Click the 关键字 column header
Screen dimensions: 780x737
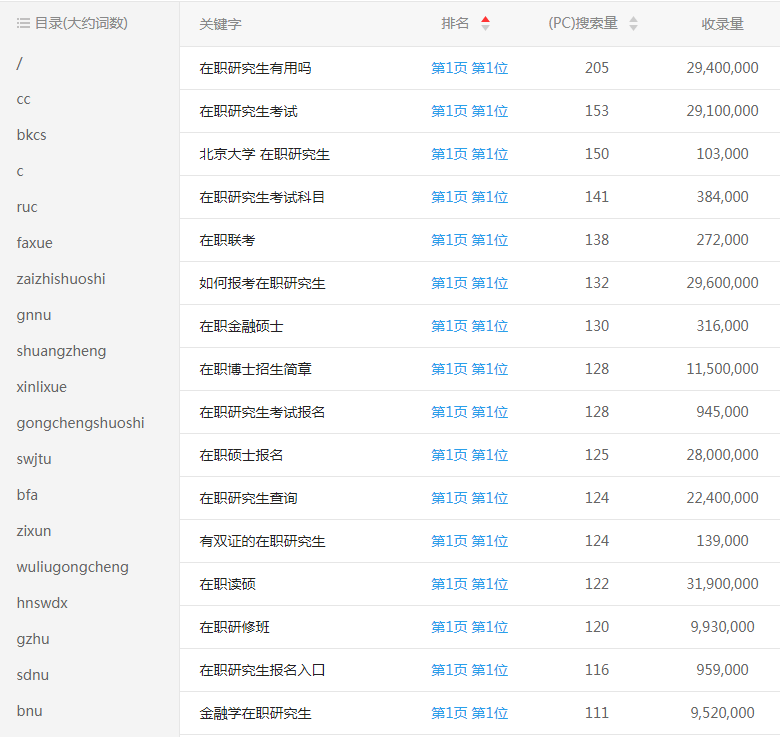[x=220, y=23]
